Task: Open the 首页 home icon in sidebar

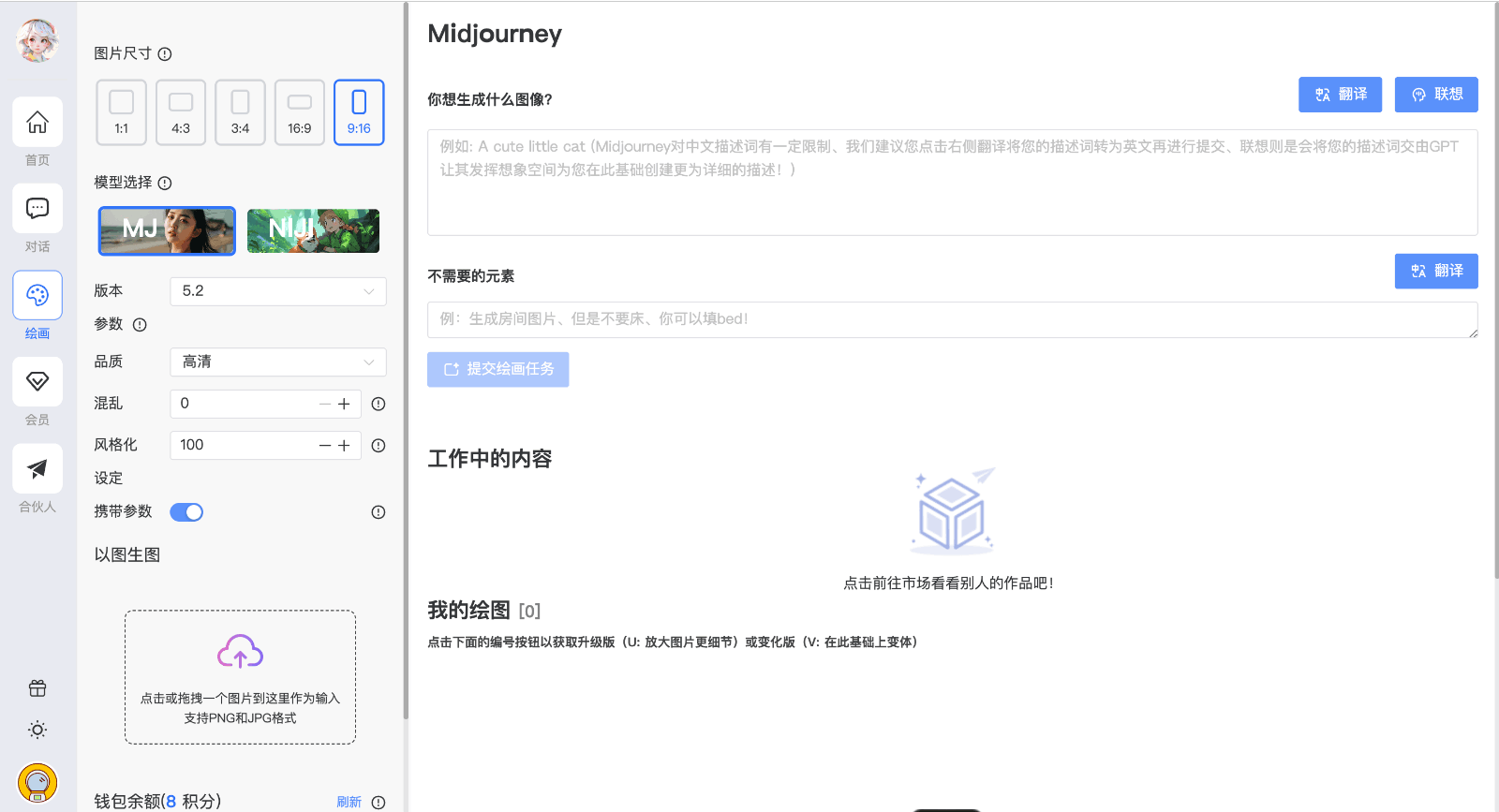Action: [37, 123]
